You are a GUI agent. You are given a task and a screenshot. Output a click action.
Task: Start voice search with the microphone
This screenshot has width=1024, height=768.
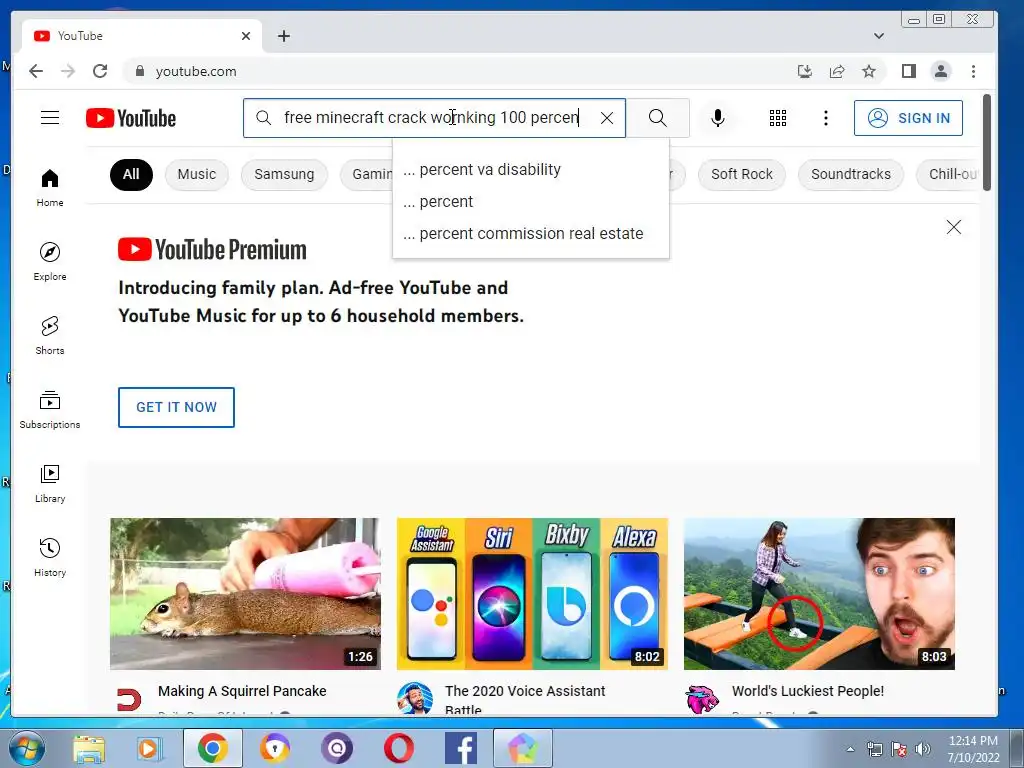717,118
